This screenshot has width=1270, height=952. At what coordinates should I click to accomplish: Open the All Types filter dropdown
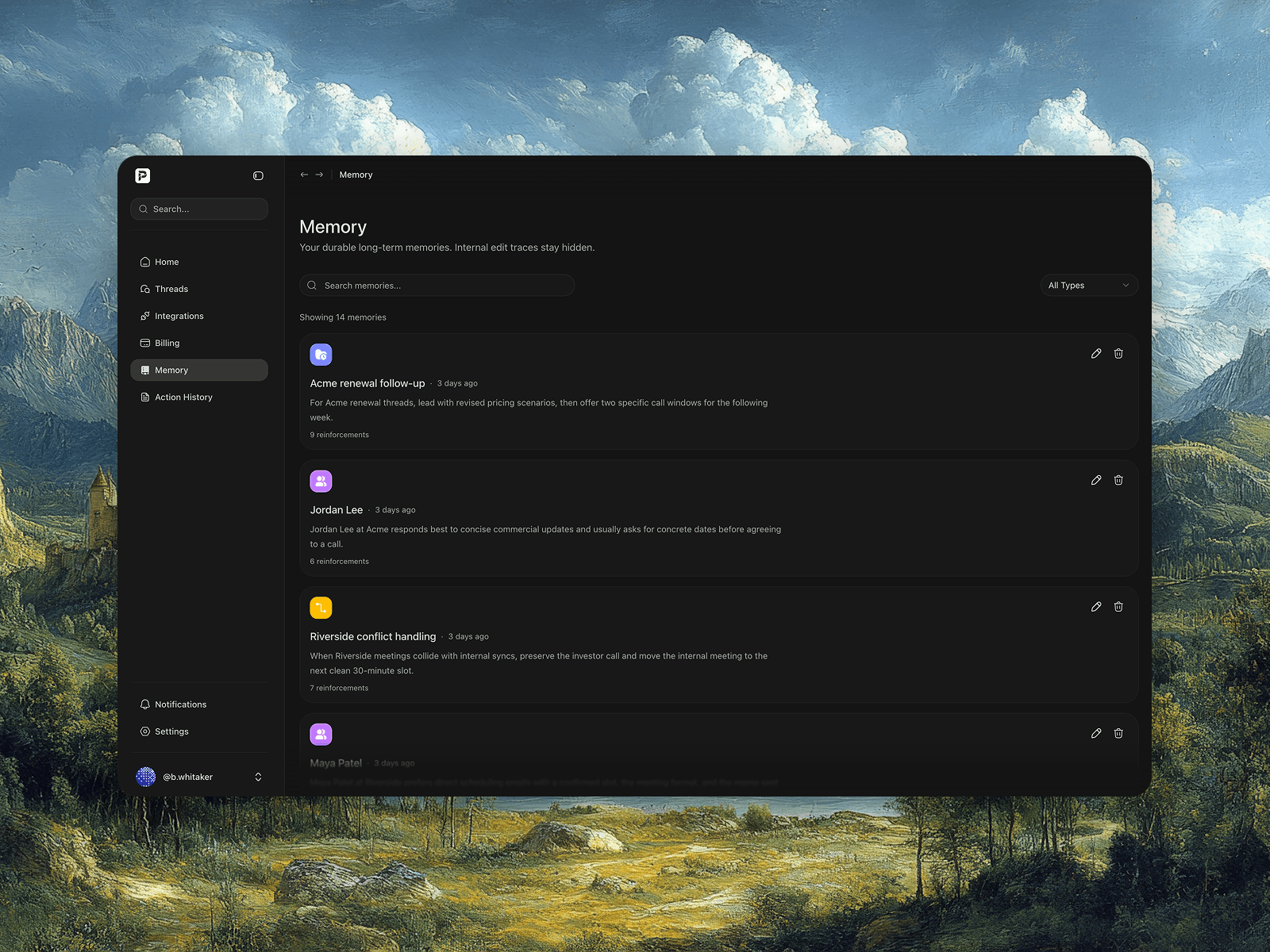pos(1089,286)
